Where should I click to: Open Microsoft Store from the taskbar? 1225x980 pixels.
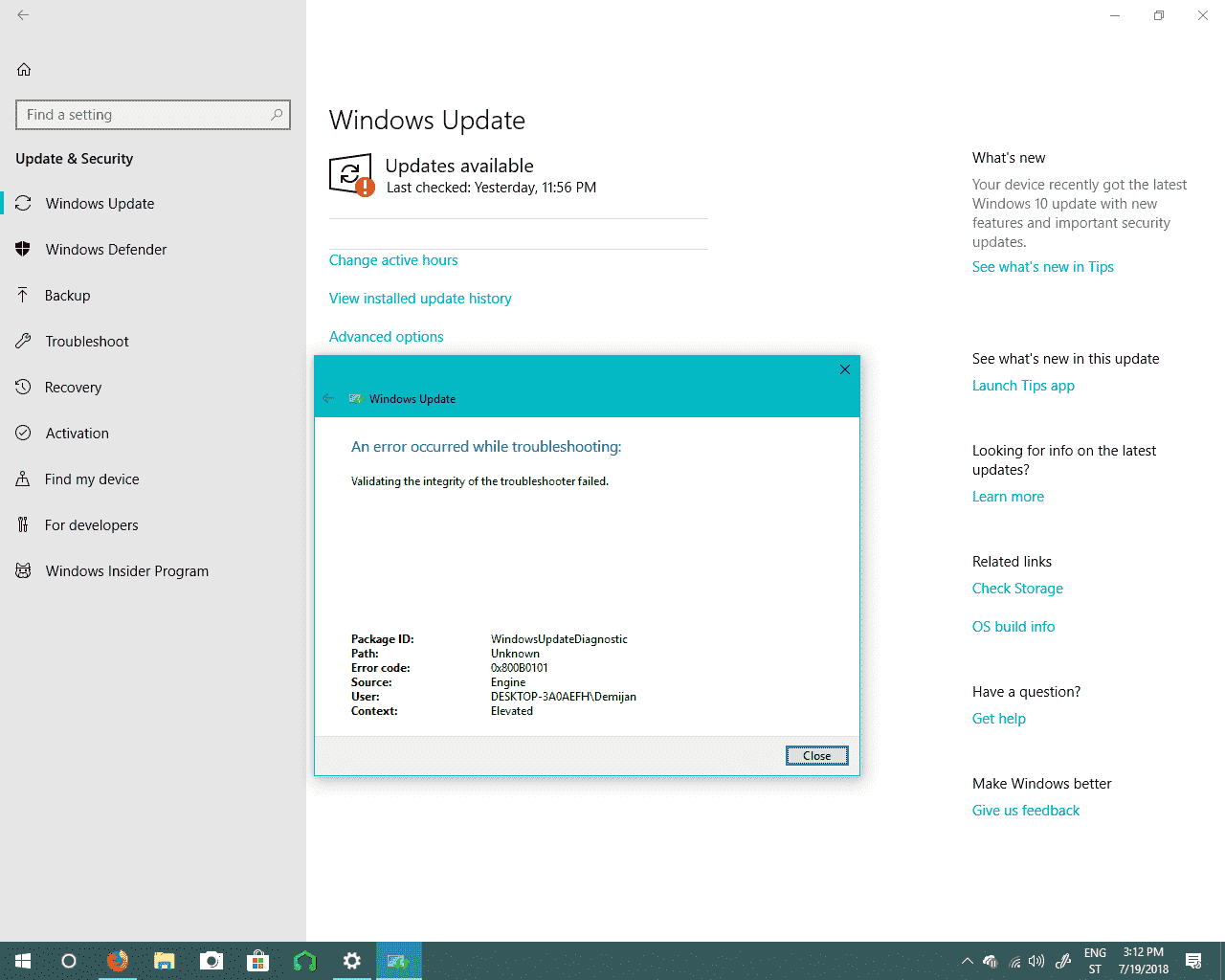[x=258, y=961]
